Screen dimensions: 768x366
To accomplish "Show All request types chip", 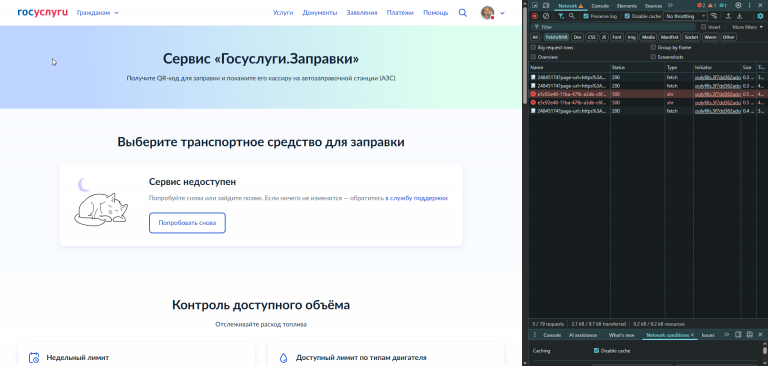I will 535,37.
